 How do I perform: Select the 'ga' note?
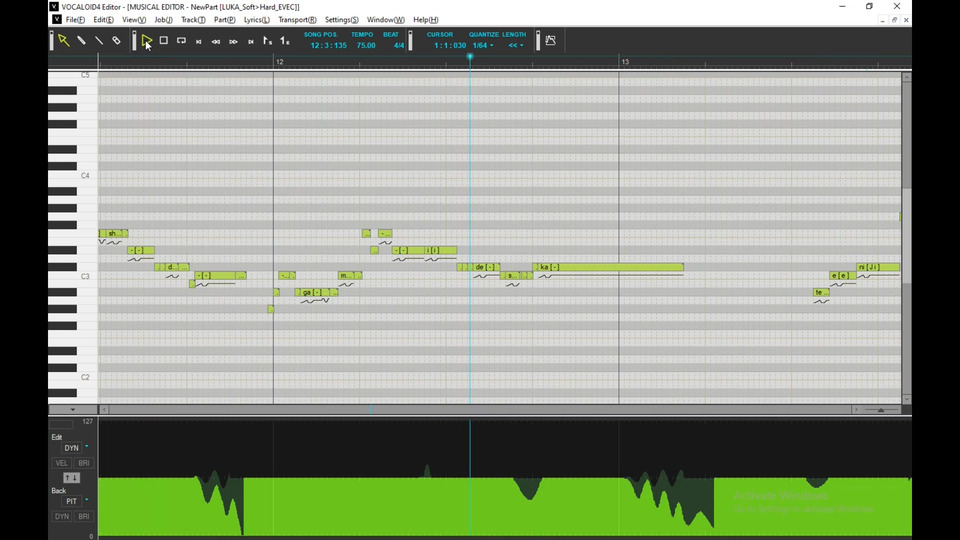[316, 292]
